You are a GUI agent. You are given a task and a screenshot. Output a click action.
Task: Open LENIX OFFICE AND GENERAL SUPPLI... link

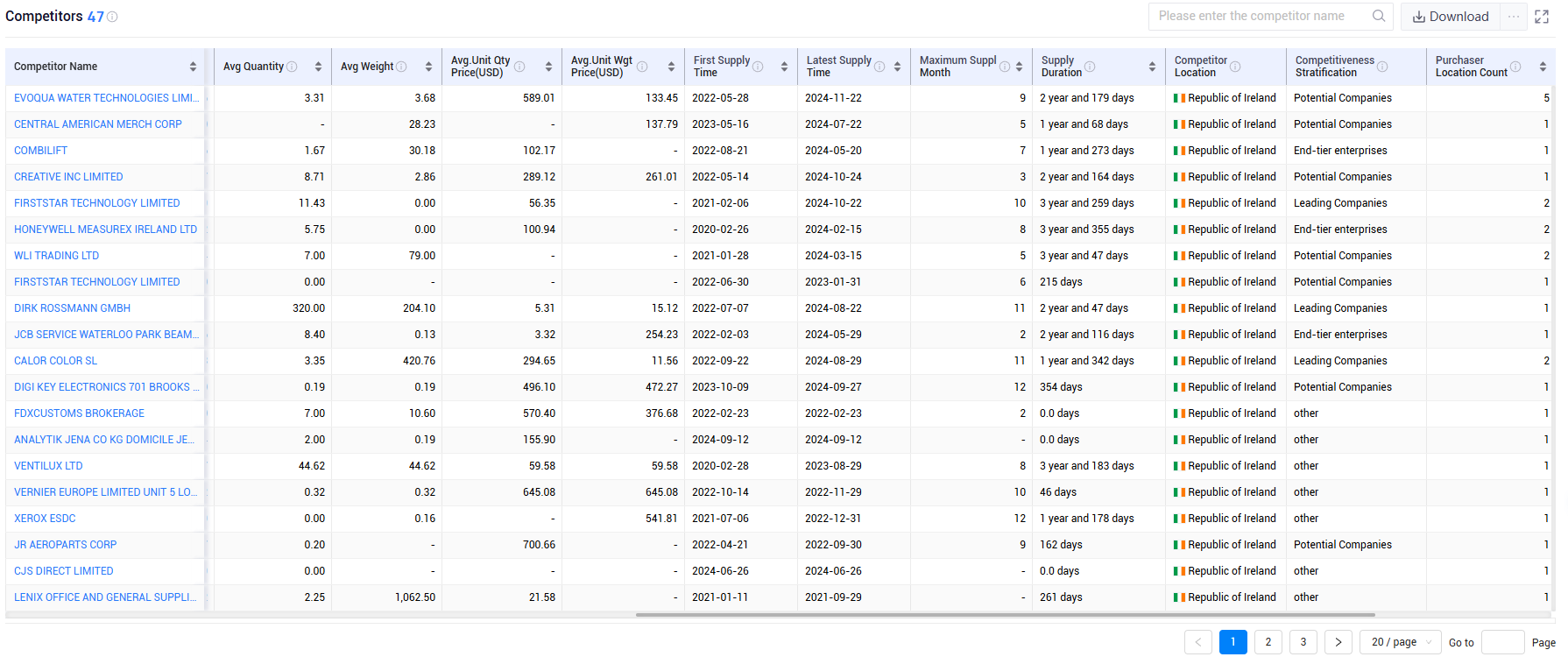(x=105, y=597)
